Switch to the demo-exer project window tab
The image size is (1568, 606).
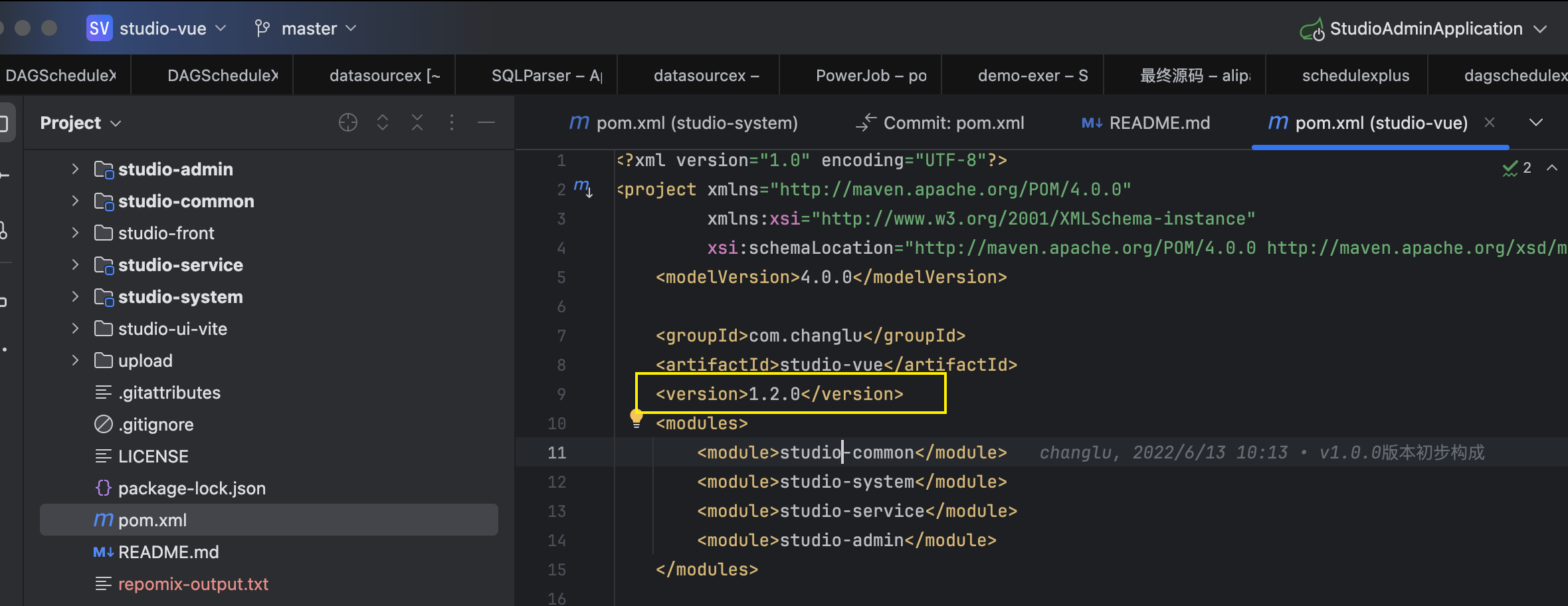pyautogui.click(x=1023, y=76)
